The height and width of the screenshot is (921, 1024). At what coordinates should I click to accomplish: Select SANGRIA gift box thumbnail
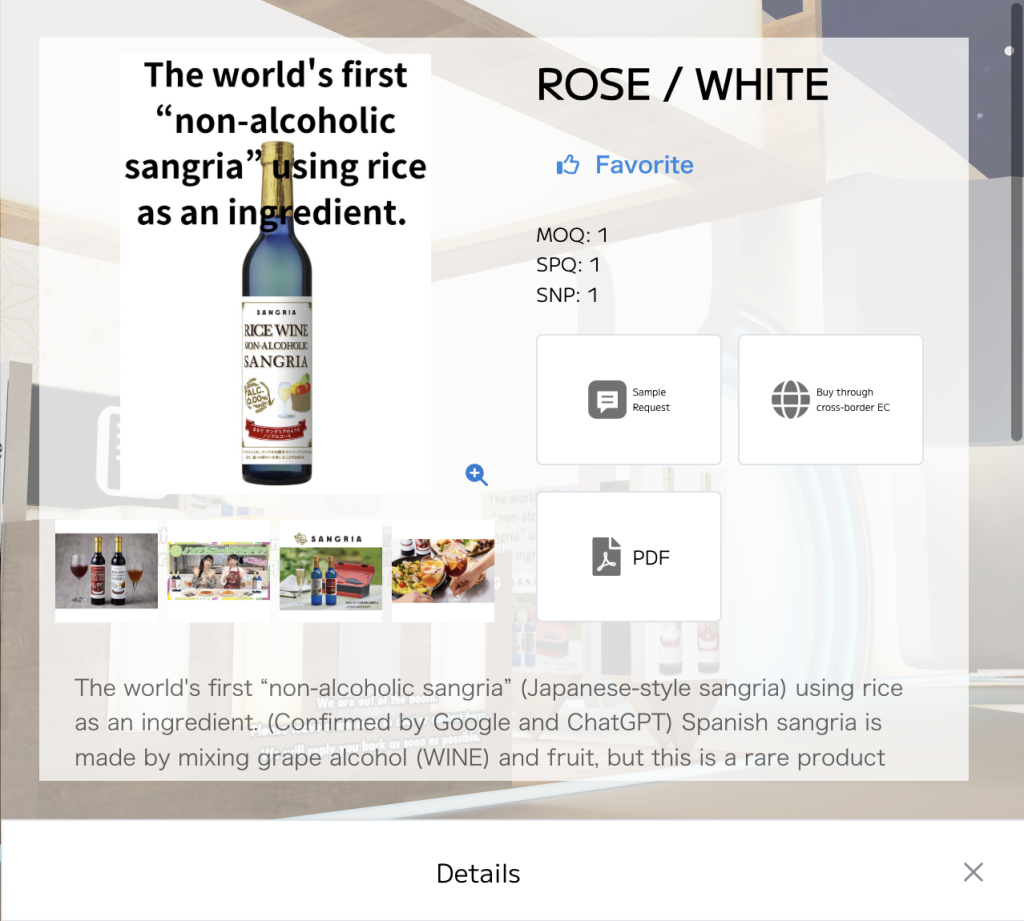coord(331,571)
